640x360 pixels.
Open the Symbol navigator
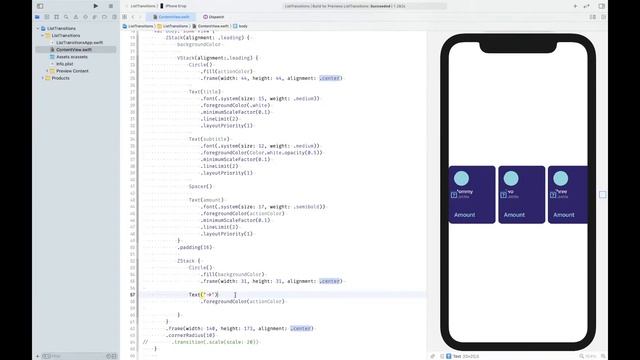click(x=56, y=17)
